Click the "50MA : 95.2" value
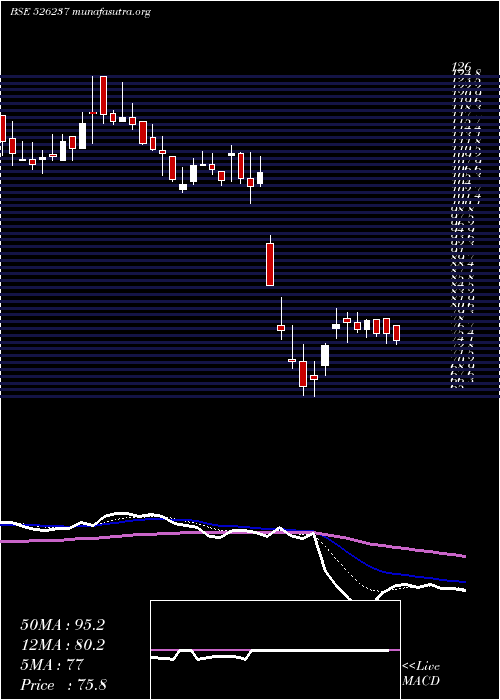 pos(62,625)
